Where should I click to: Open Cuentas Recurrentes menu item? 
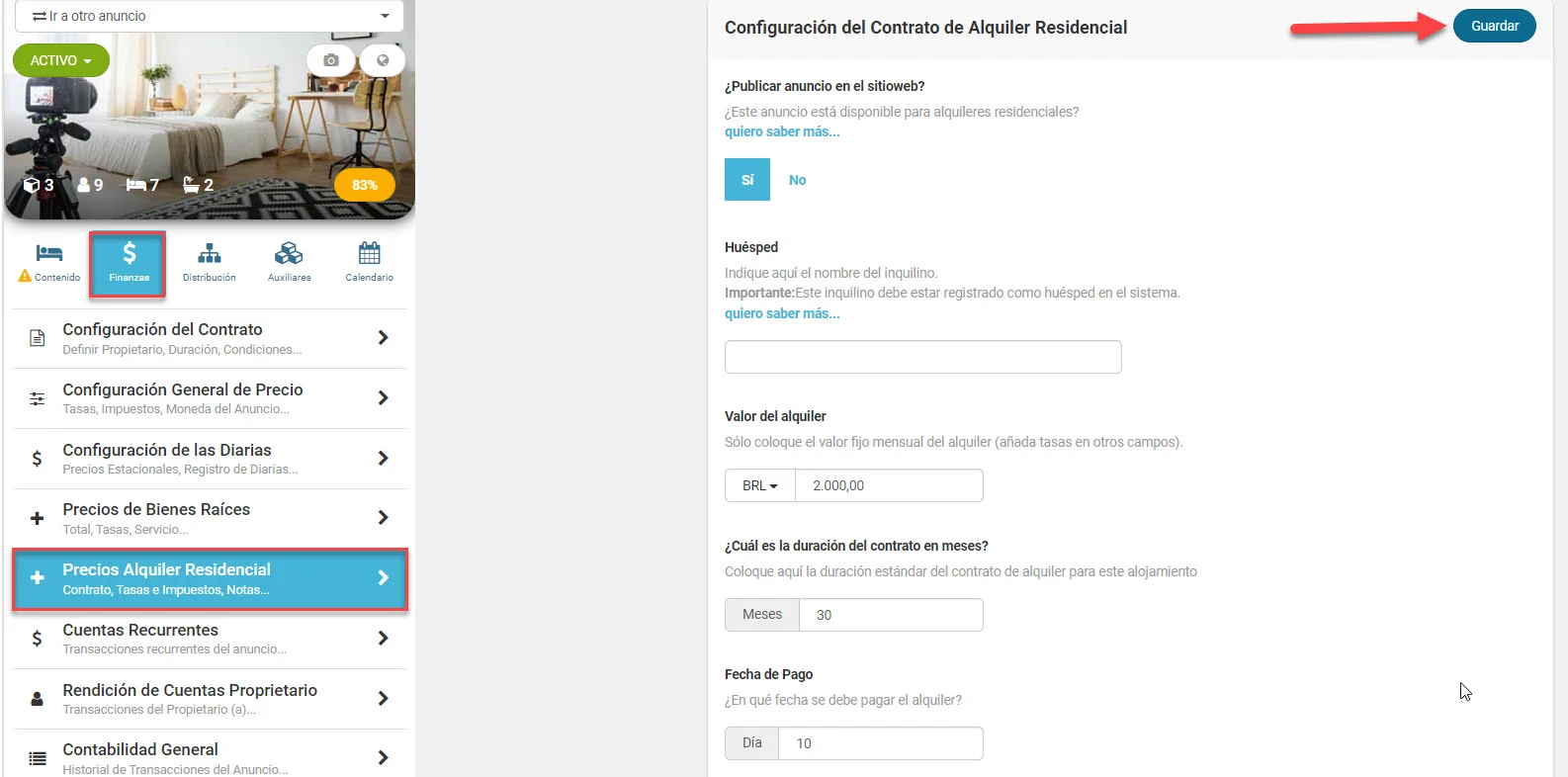coord(210,639)
